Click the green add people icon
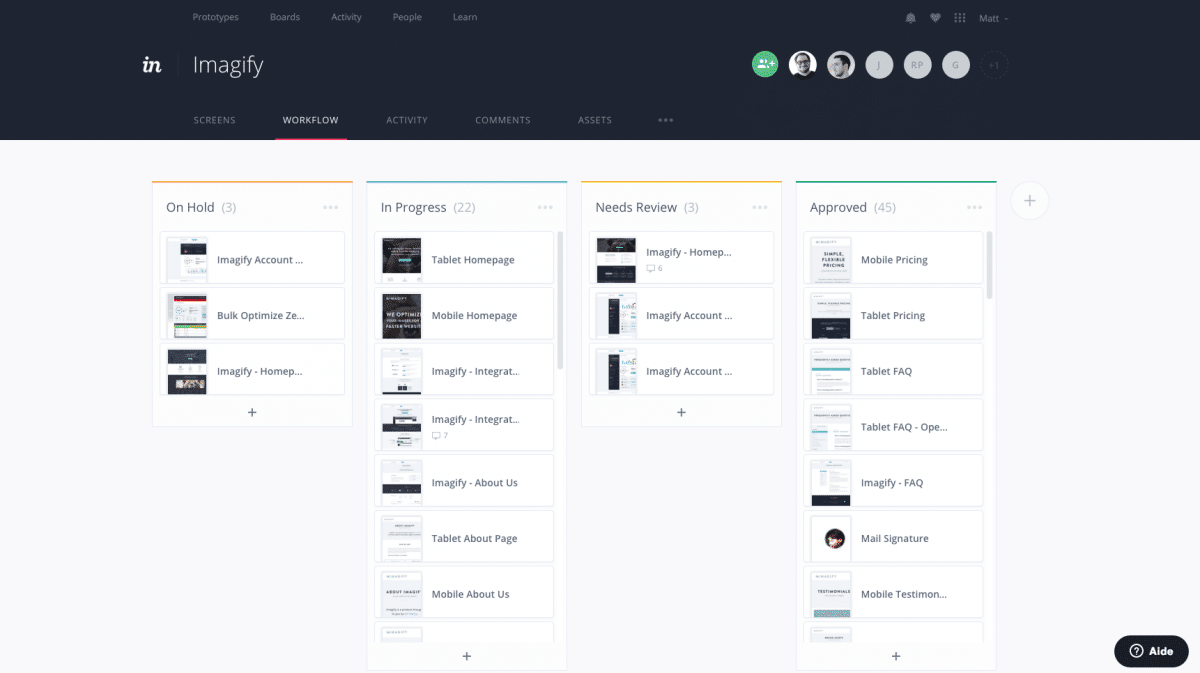The height and width of the screenshot is (673, 1200). tap(765, 65)
